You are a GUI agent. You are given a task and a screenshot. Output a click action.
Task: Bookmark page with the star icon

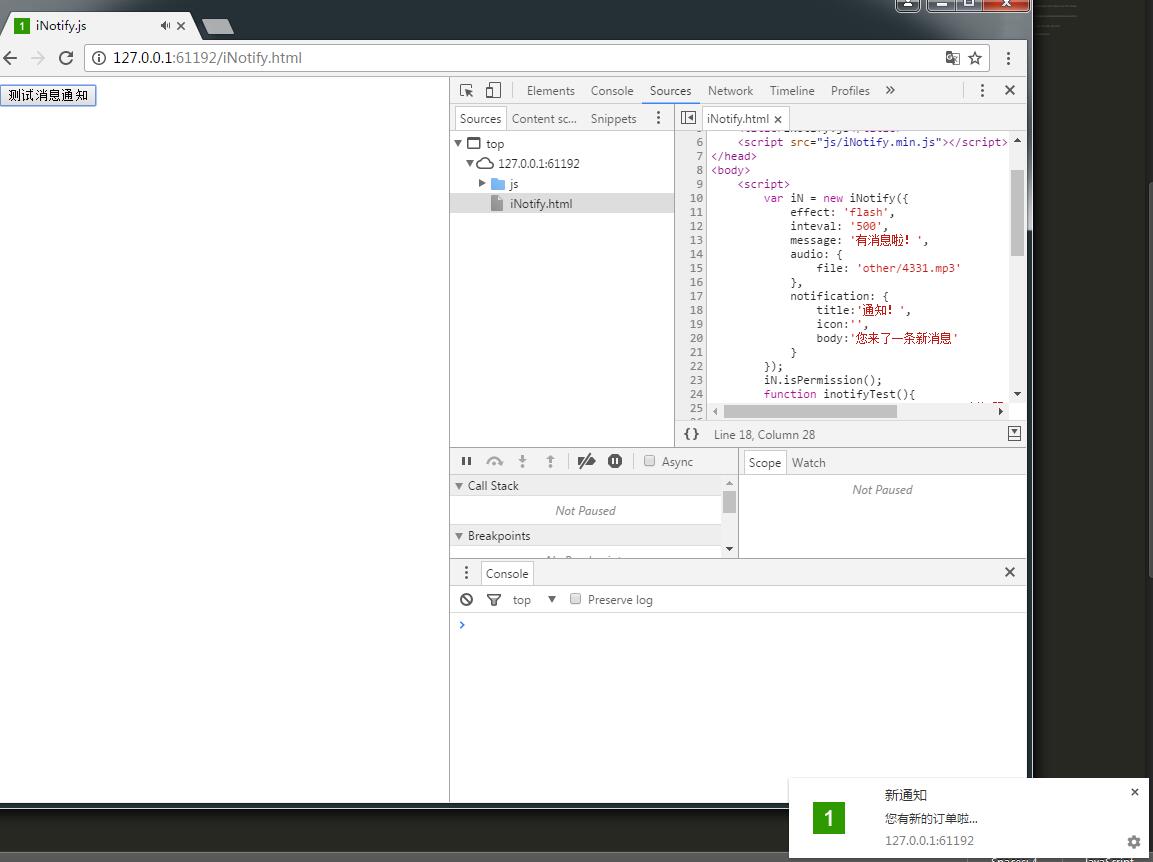(x=975, y=58)
